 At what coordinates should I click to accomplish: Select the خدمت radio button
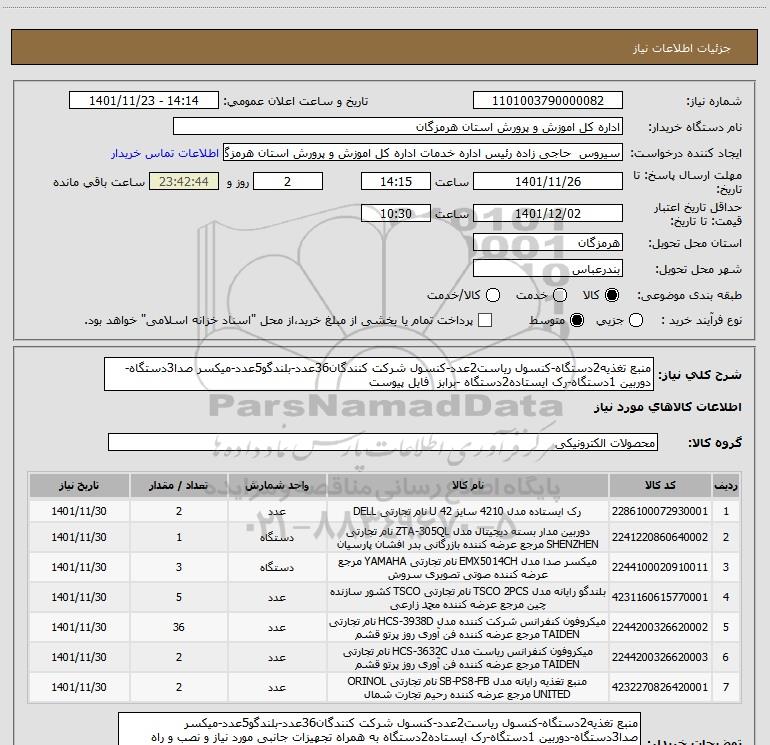[x=560, y=295]
